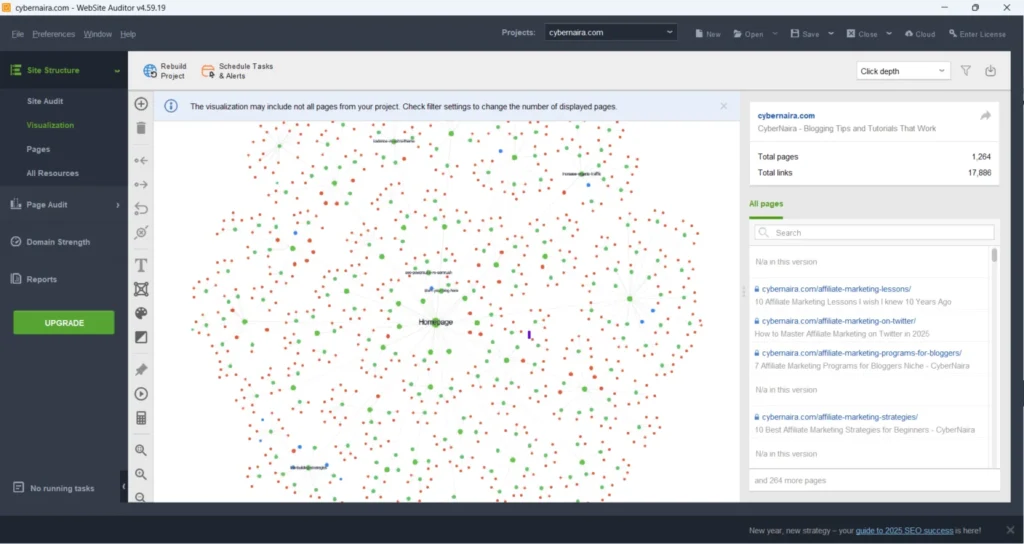The image size is (1024, 544).
Task: Click the pages list scrollbar thumb
Action: [x=995, y=255]
